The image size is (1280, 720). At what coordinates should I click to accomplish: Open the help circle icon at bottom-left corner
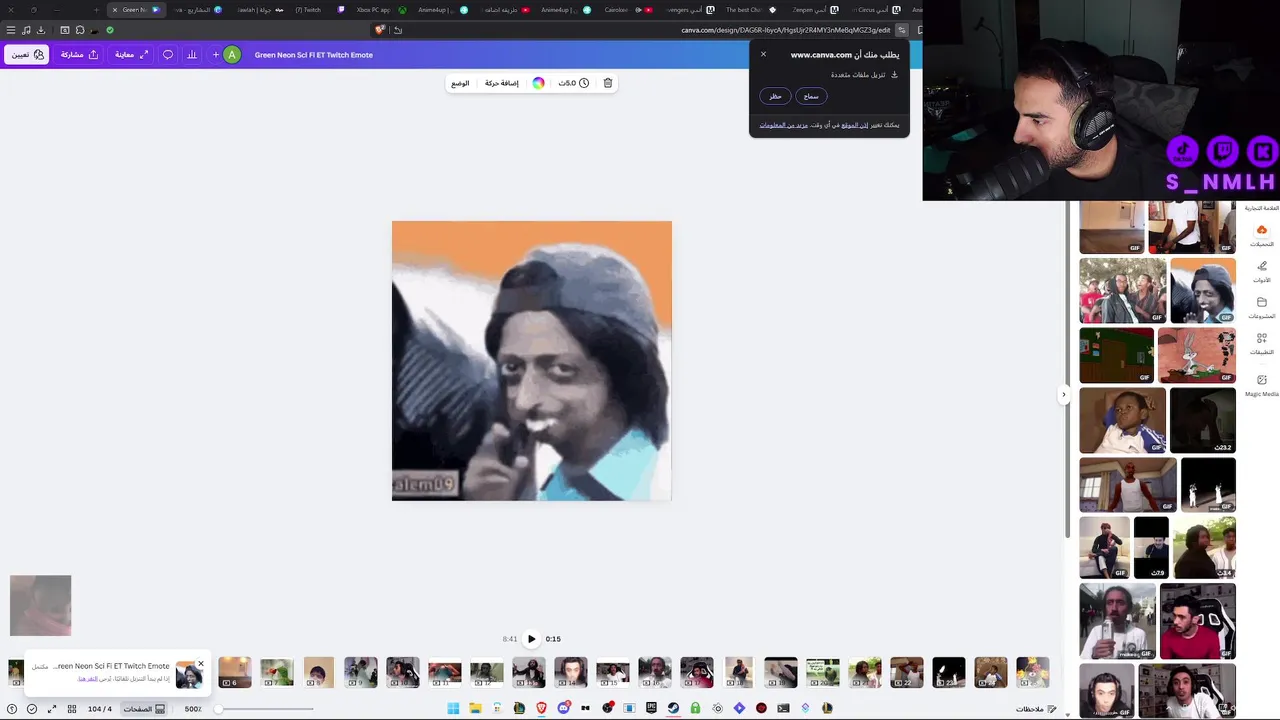(x=12, y=709)
